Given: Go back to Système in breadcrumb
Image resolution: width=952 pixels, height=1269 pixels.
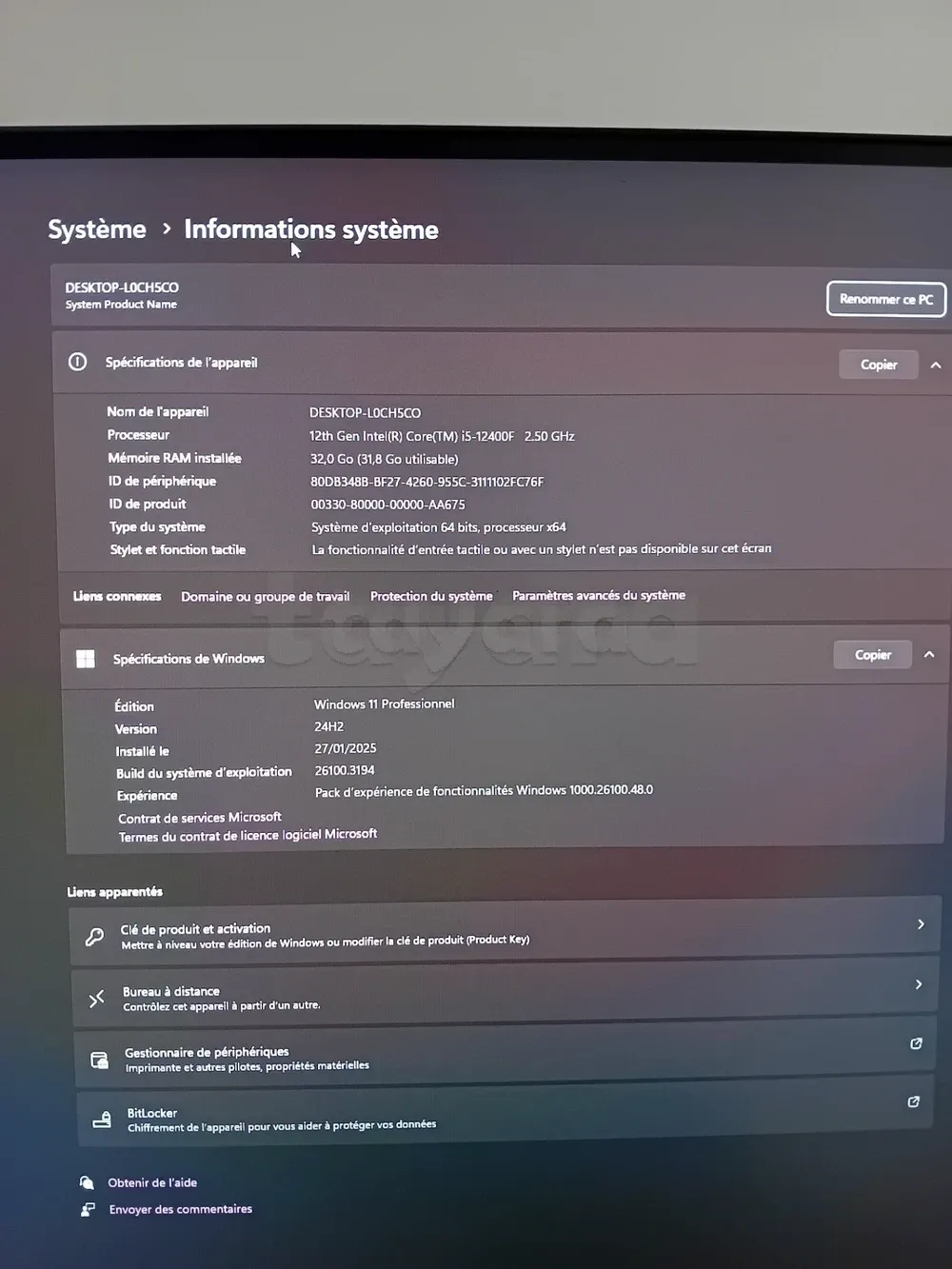Looking at the screenshot, I should (97, 229).
